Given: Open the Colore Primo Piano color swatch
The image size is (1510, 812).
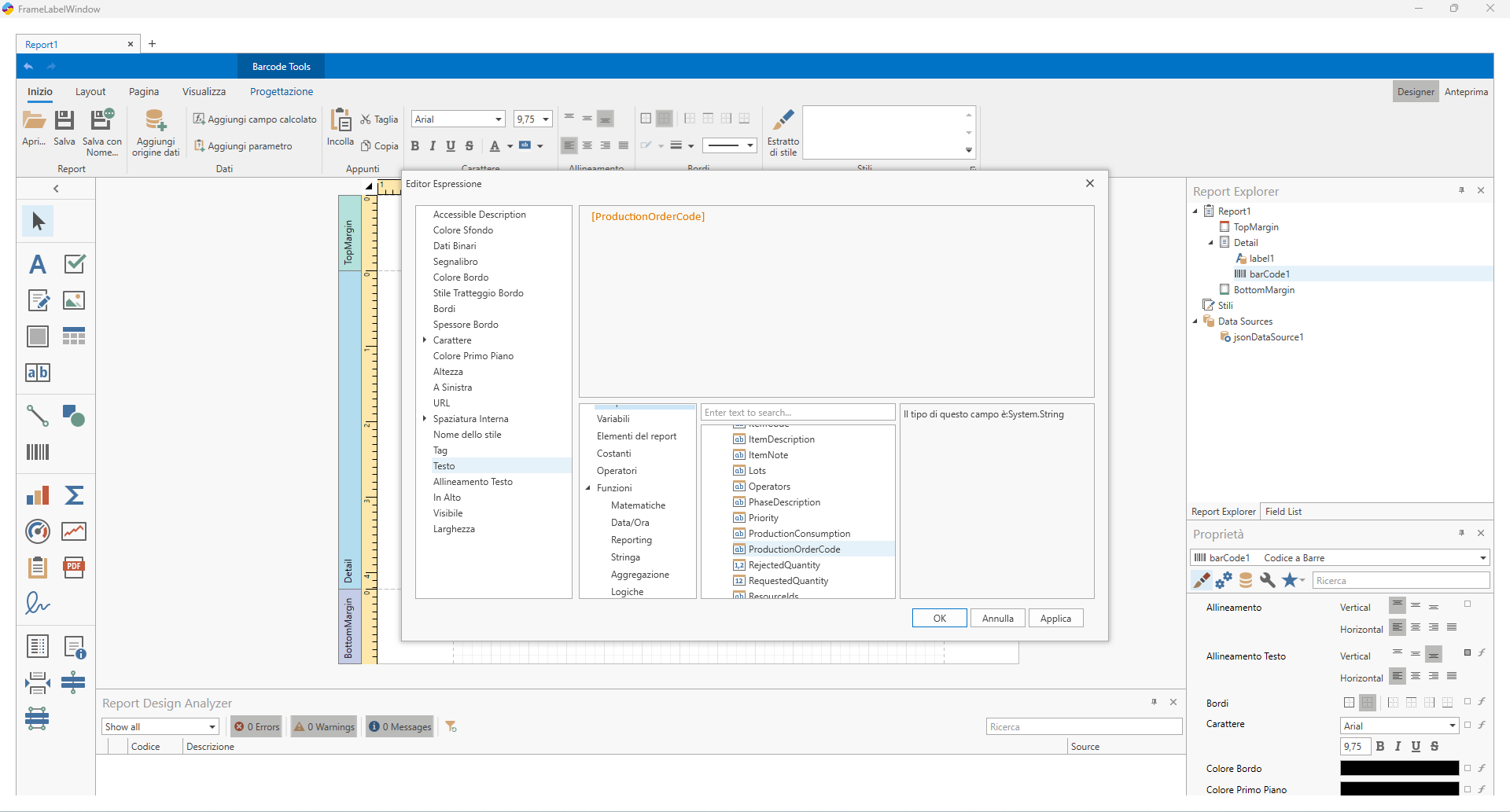Looking at the screenshot, I should tap(1399, 789).
